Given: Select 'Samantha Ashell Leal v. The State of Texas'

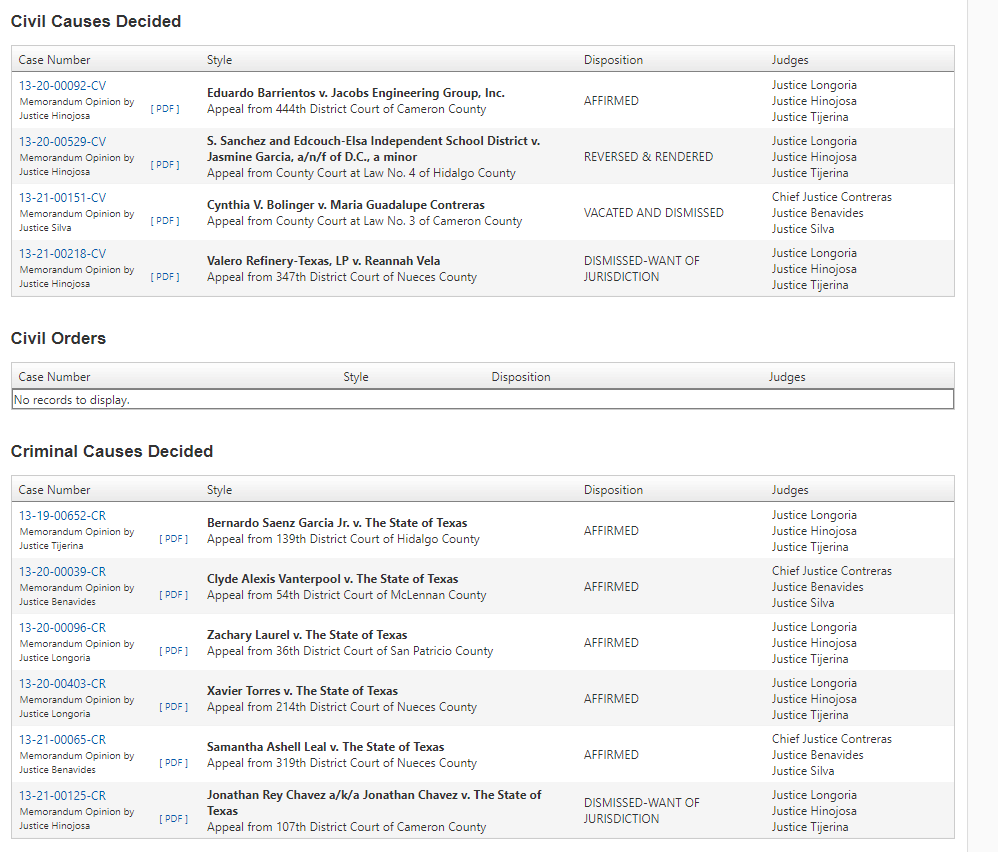Looking at the screenshot, I should [x=325, y=747].
